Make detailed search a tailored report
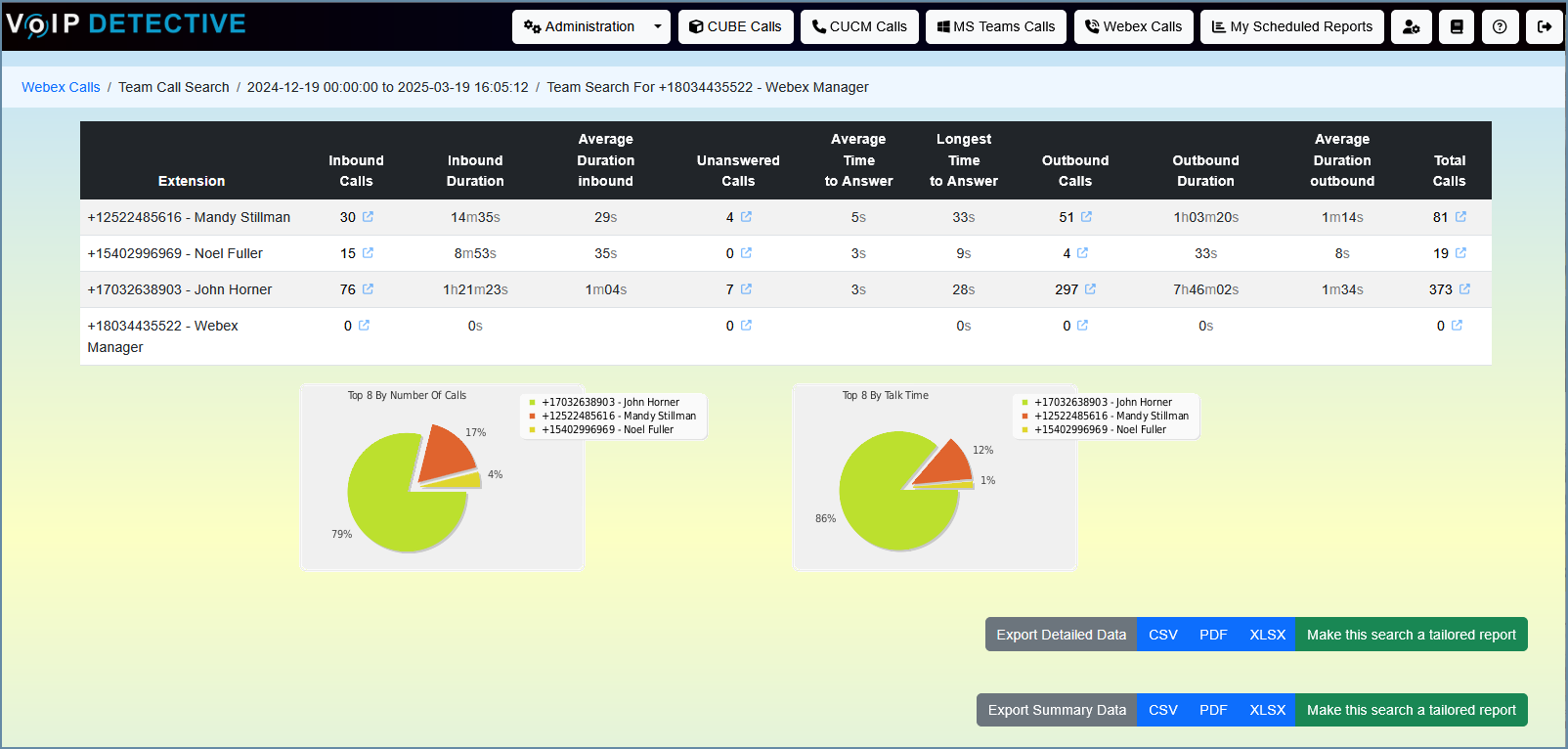This screenshot has width=1568, height=749. pos(1412,635)
